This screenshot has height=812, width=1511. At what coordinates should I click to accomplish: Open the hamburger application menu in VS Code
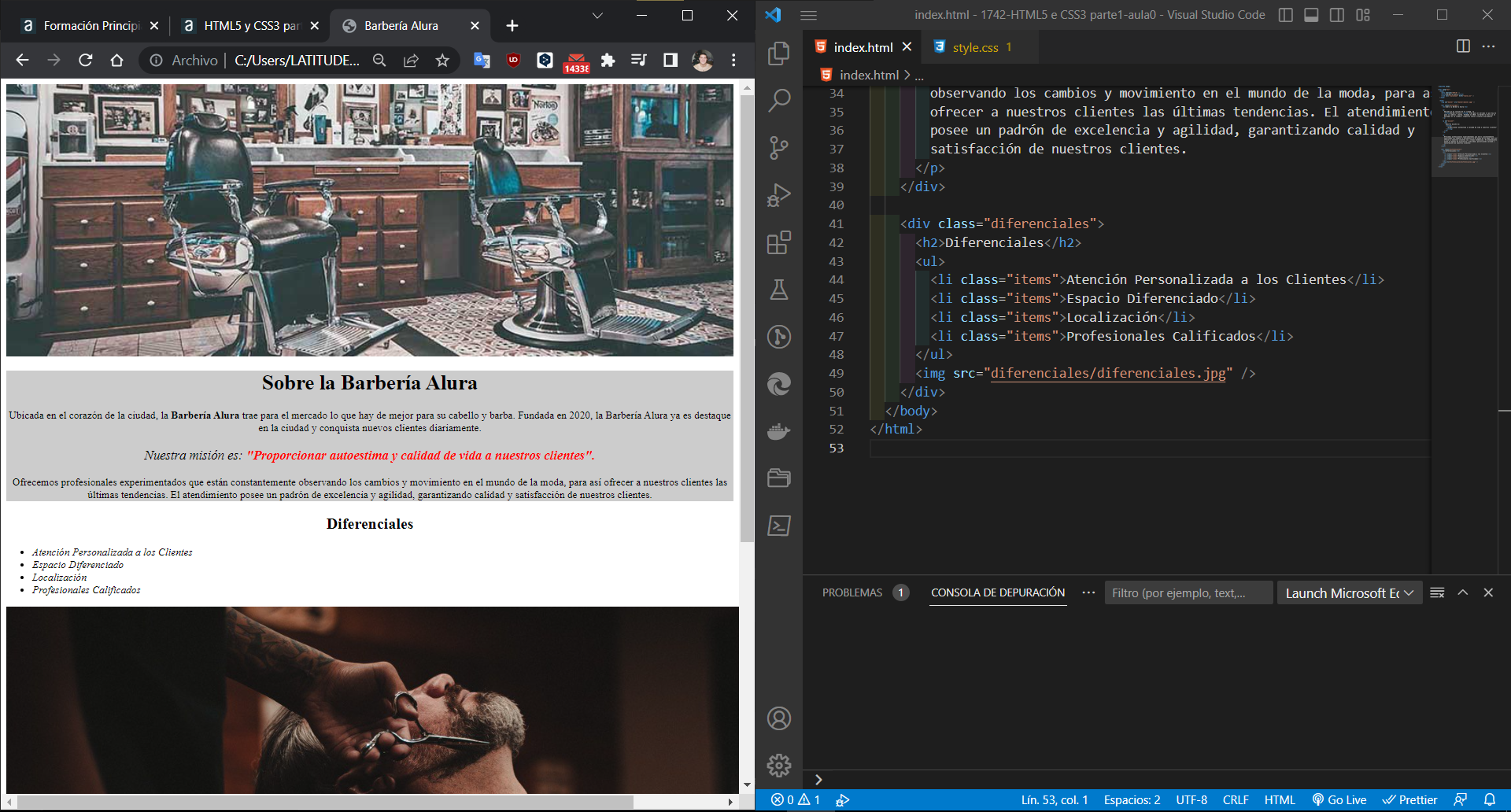[809, 15]
